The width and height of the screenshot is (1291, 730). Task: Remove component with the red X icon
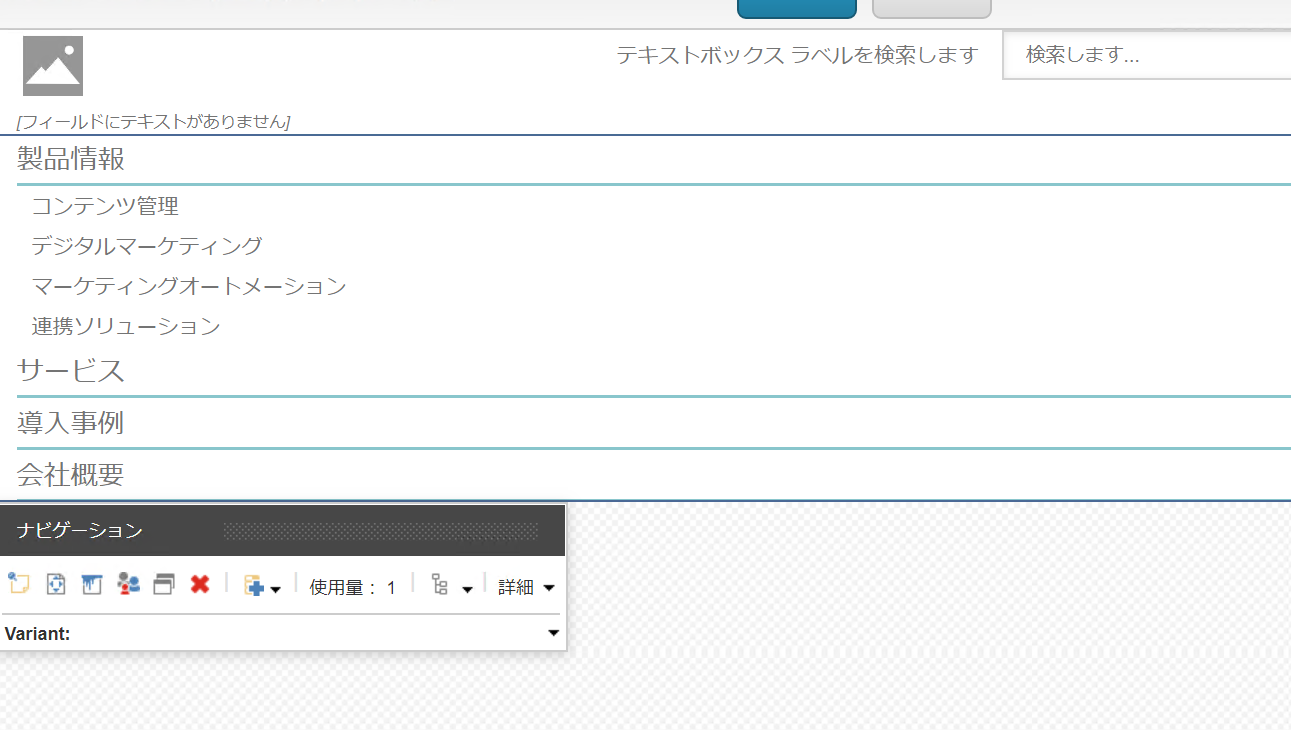200,585
